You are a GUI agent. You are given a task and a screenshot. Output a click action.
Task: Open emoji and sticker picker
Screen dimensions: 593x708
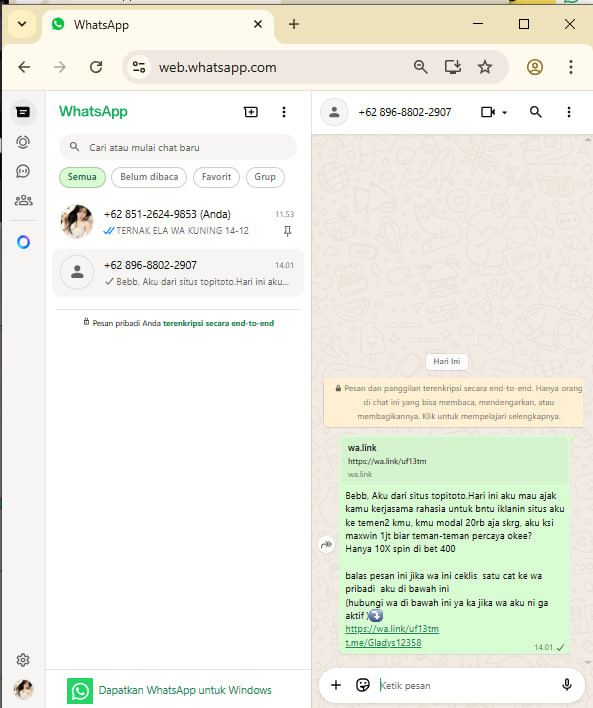(x=363, y=685)
